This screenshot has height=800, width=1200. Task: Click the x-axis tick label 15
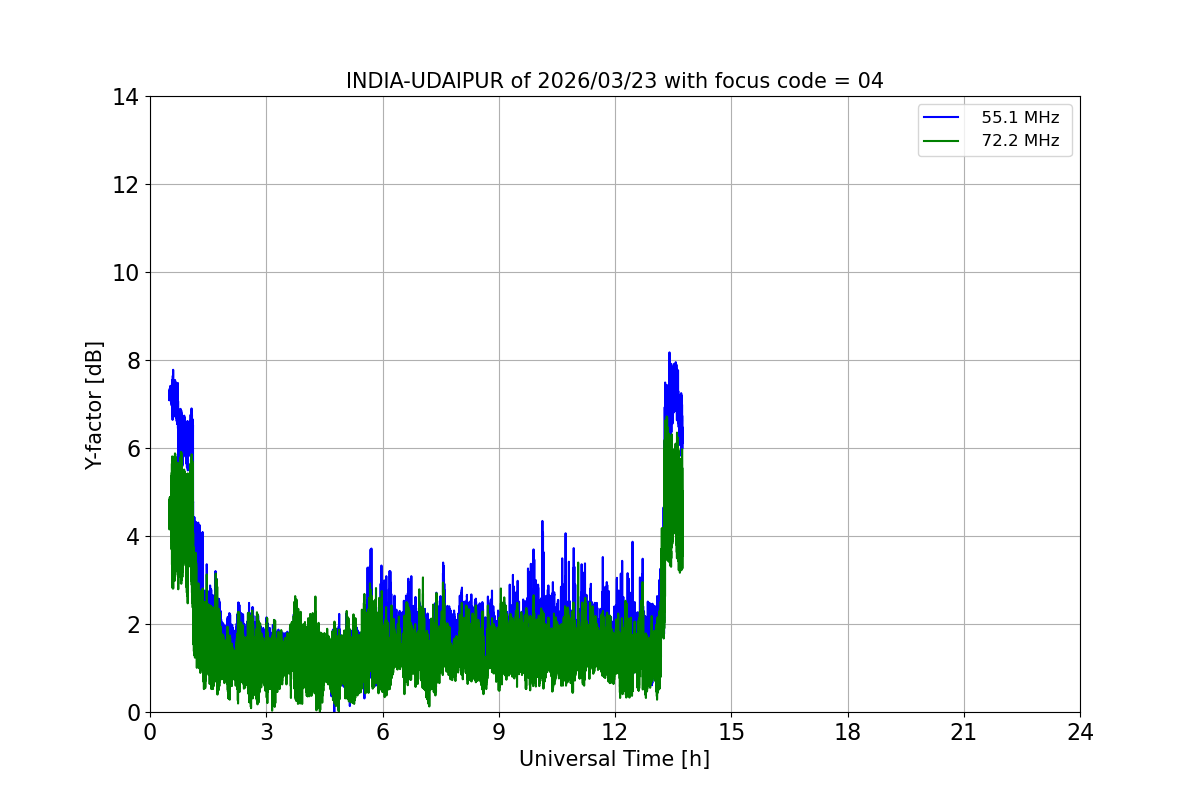(x=731, y=732)
